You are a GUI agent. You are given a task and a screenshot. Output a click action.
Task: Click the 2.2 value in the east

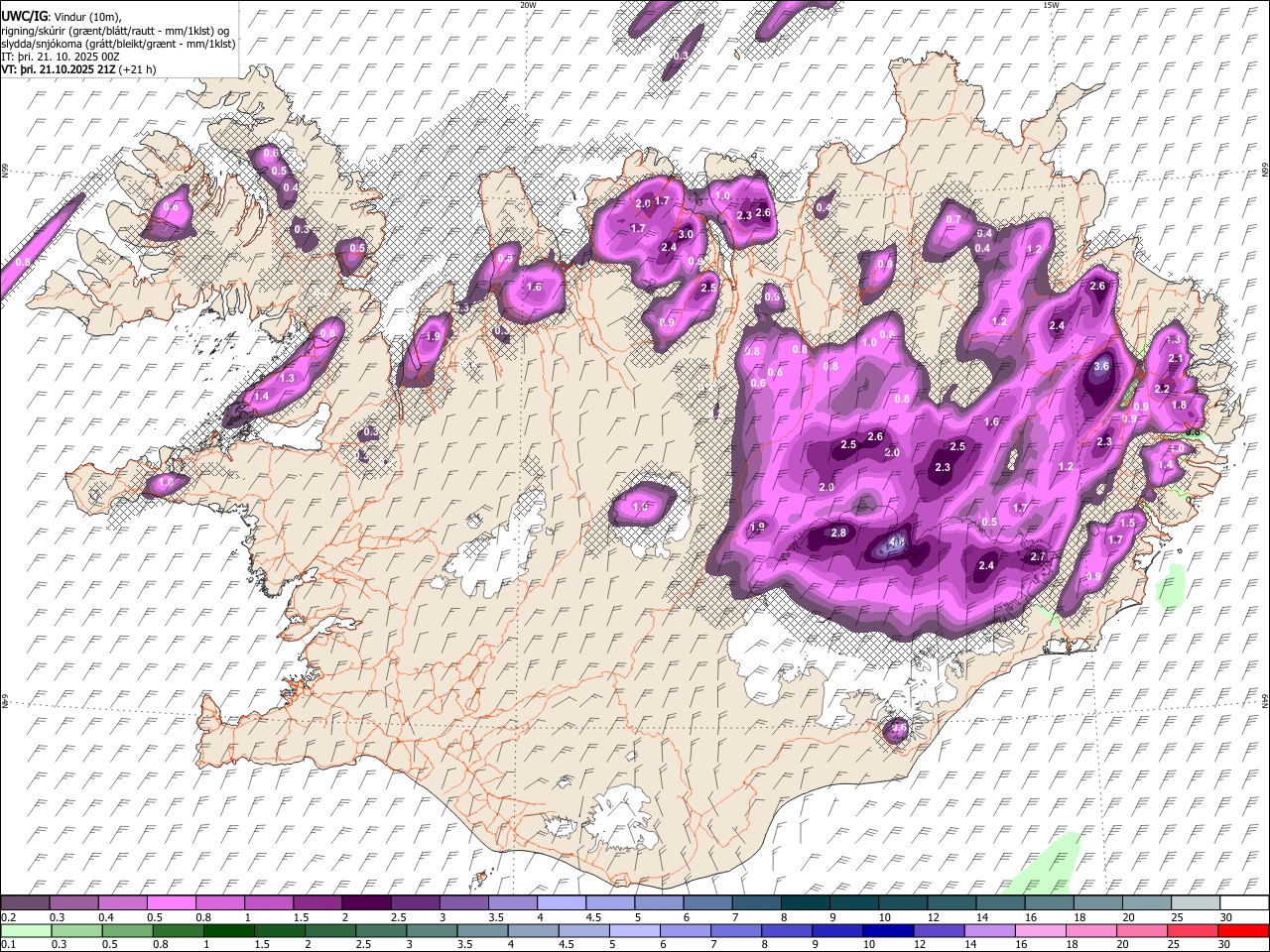coord(1162,389)
